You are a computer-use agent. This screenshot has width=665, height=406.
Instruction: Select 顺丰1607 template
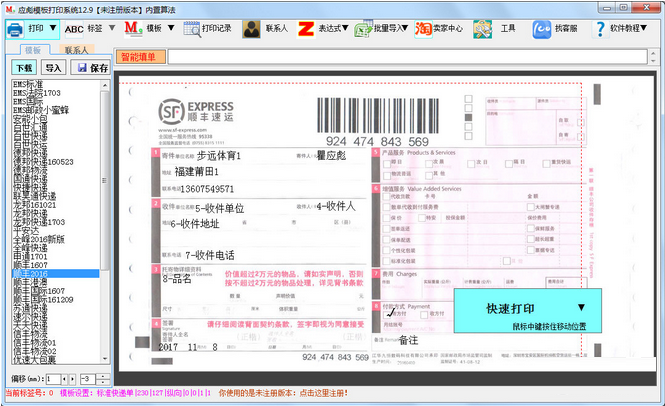coord(30,265)
